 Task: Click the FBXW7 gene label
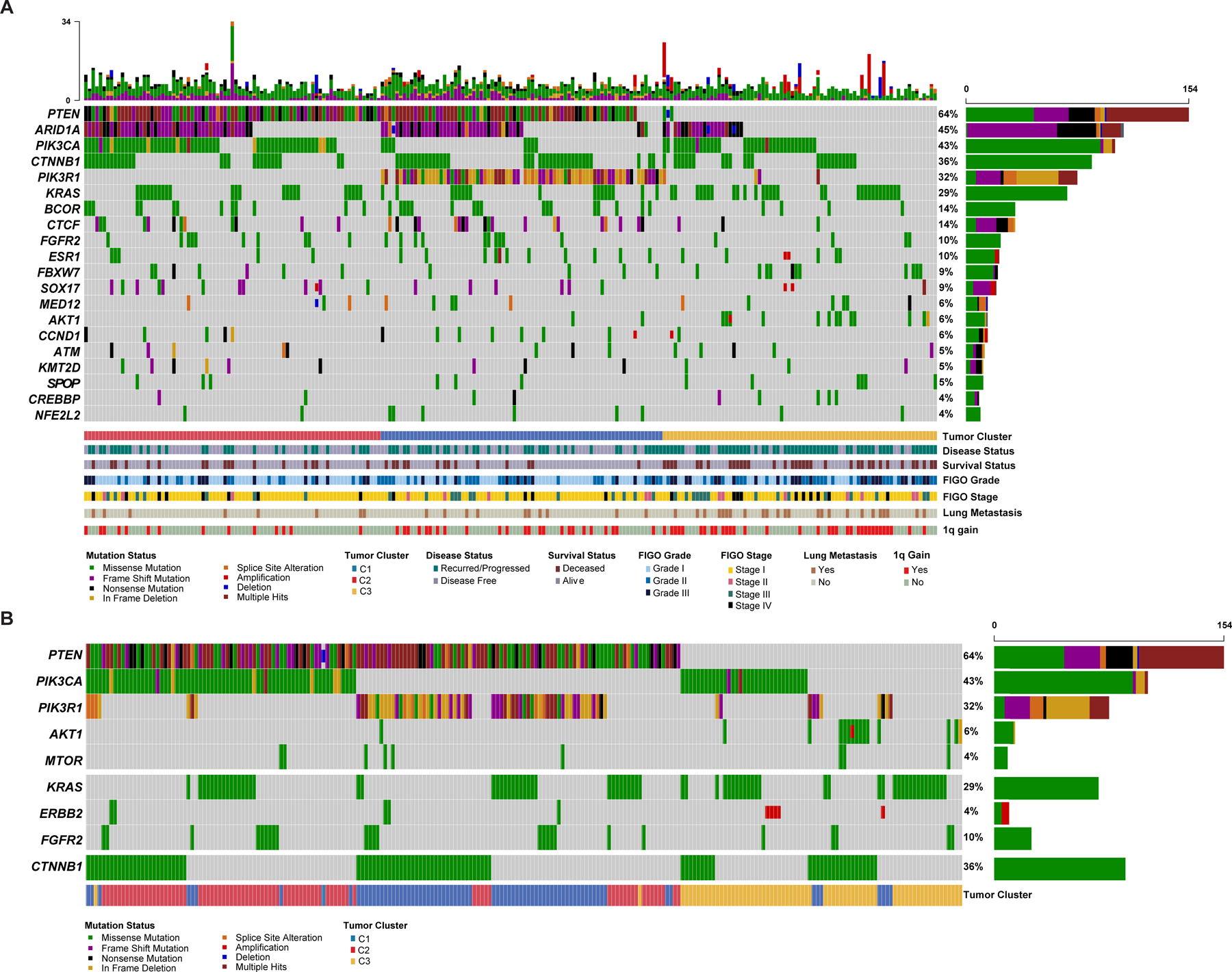click(59, 272)
